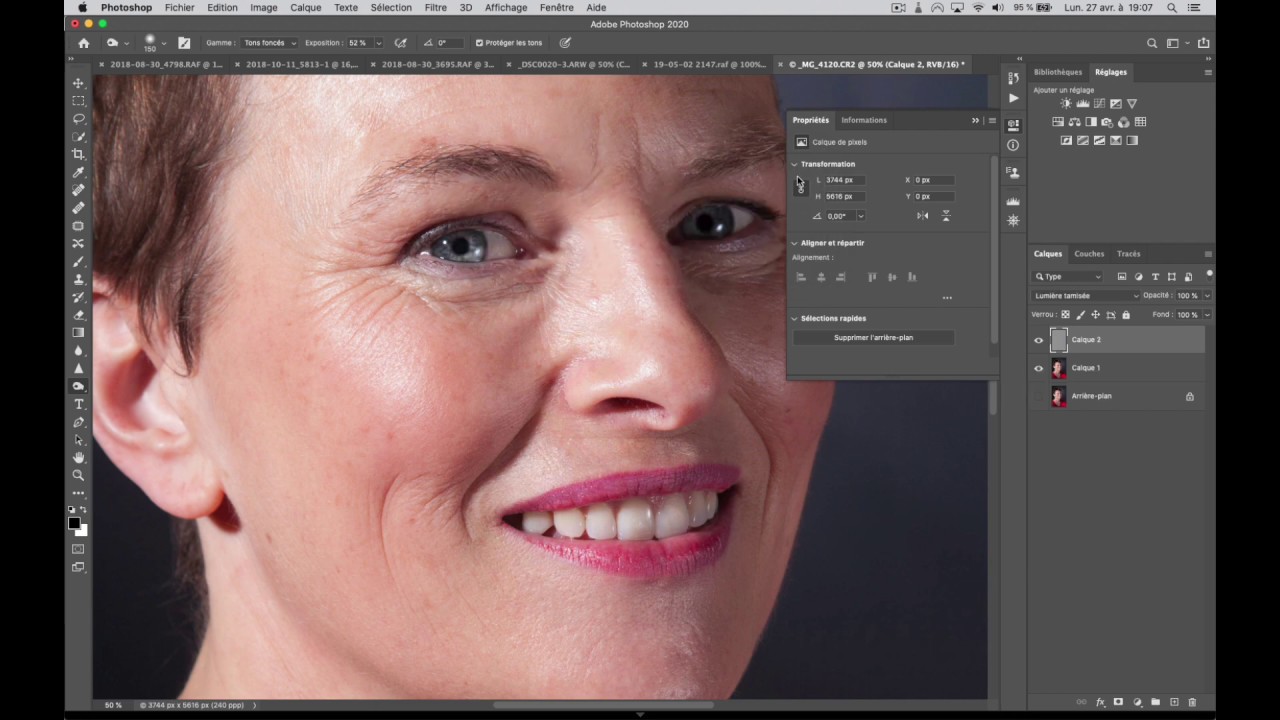Click more alignment options ellipsis

[947, 298]
